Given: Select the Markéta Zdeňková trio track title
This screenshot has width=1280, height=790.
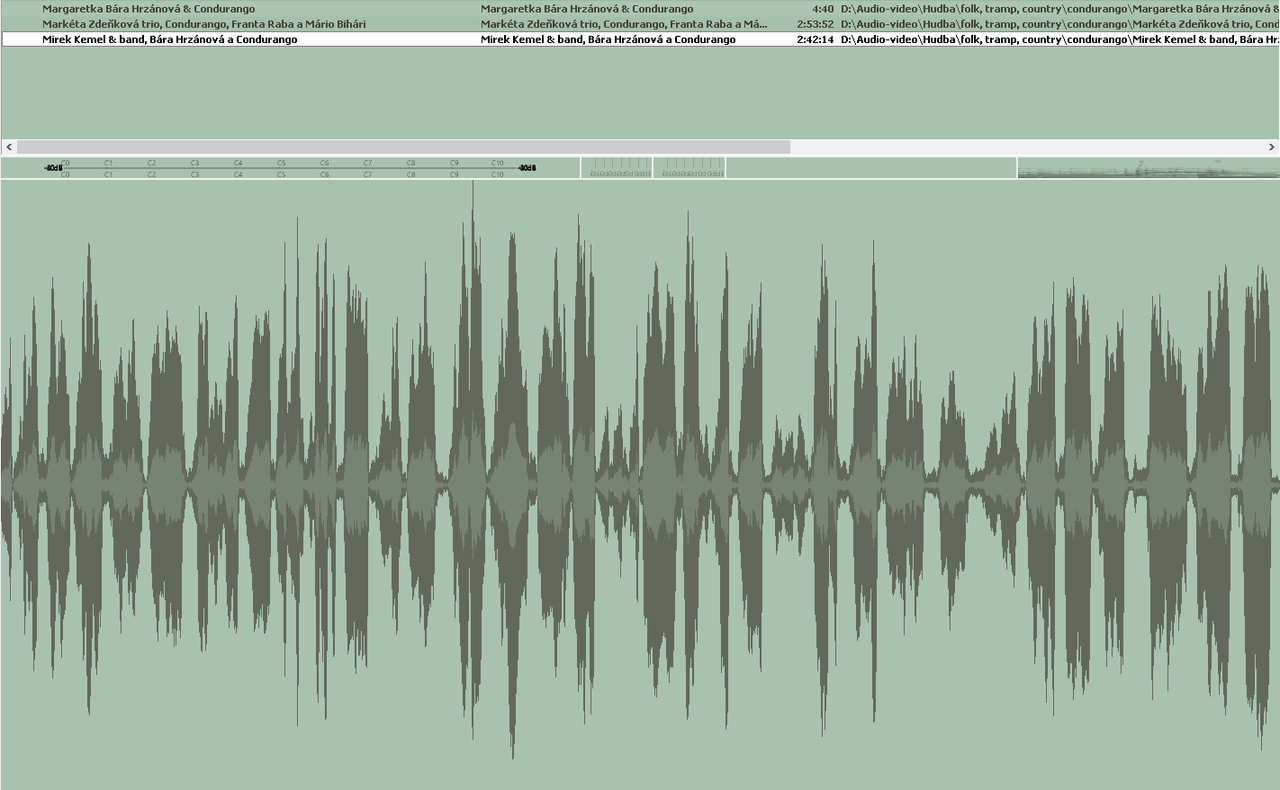Looking at the screenshot, I should [x=204, y=24].
